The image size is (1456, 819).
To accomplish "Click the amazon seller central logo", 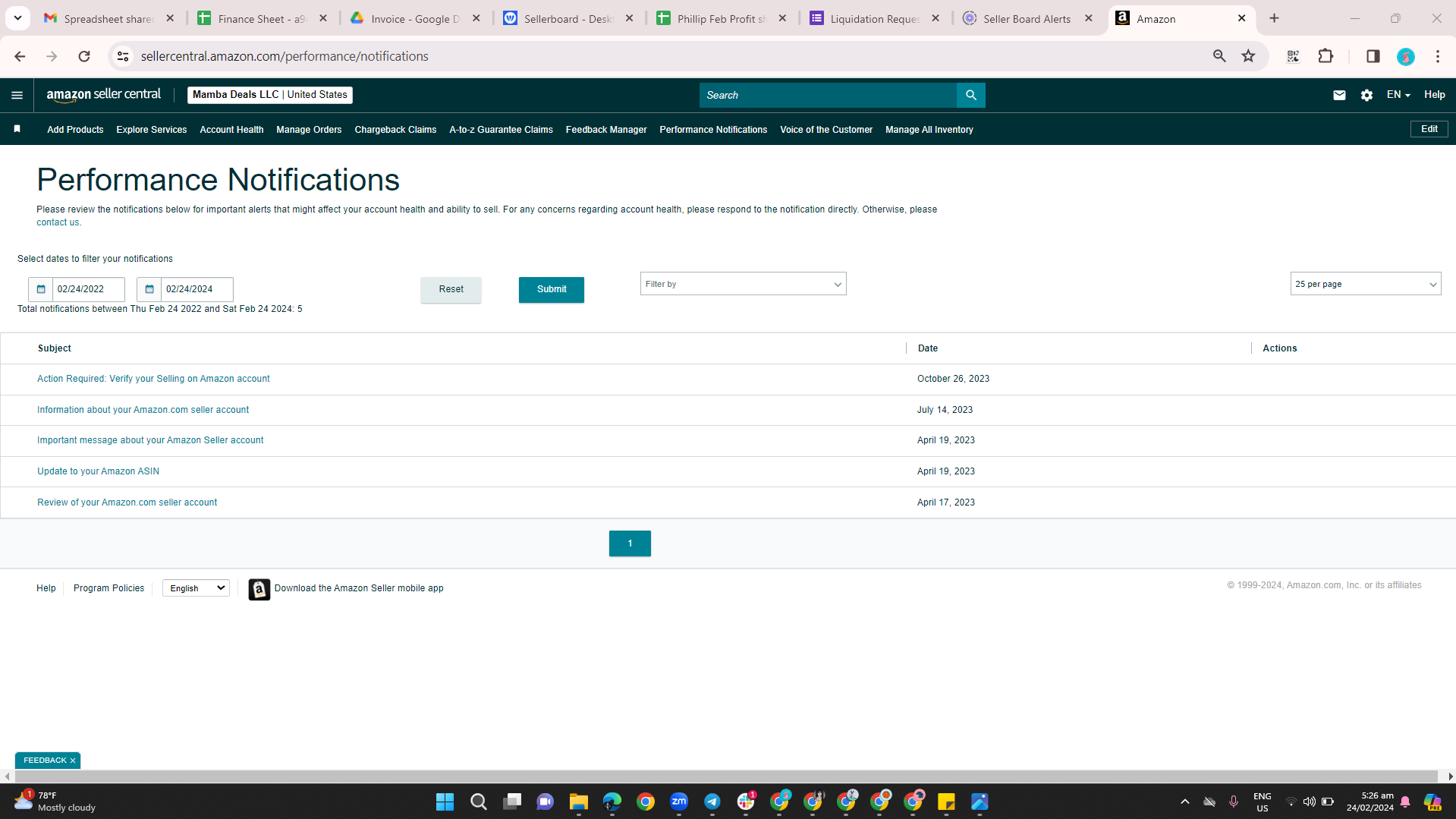I will [x=104, y=95].
